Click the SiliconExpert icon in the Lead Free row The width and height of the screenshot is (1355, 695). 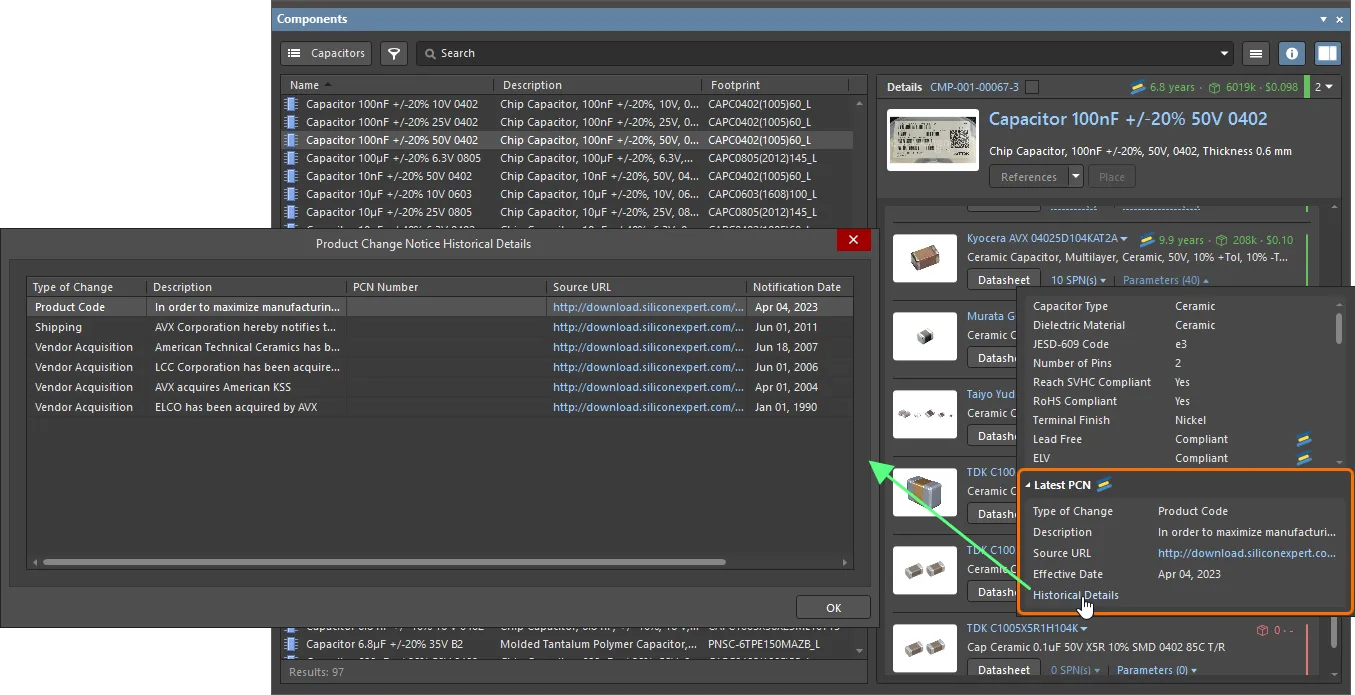(1304, 440)
